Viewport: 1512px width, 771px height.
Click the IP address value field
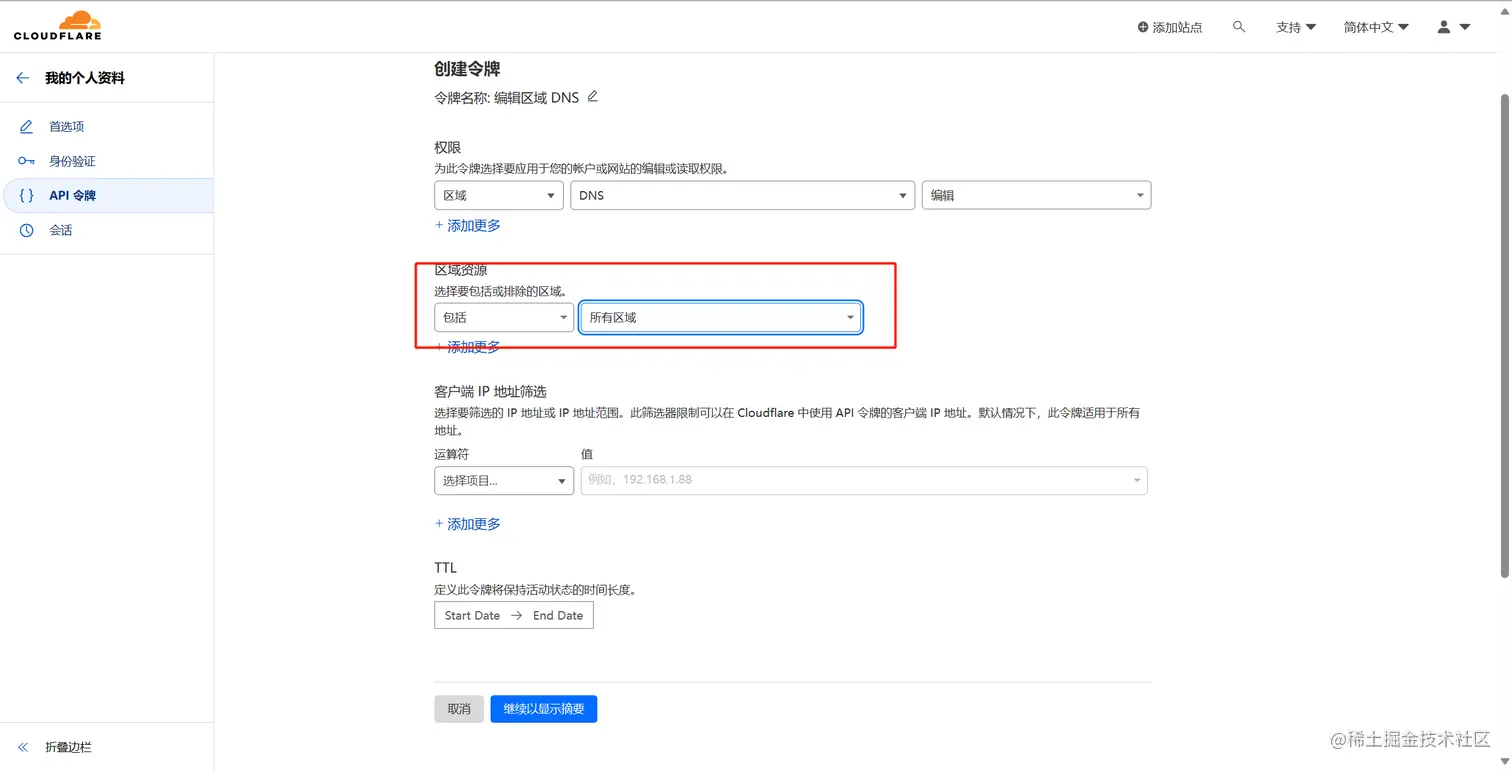(x=864, y=480)
